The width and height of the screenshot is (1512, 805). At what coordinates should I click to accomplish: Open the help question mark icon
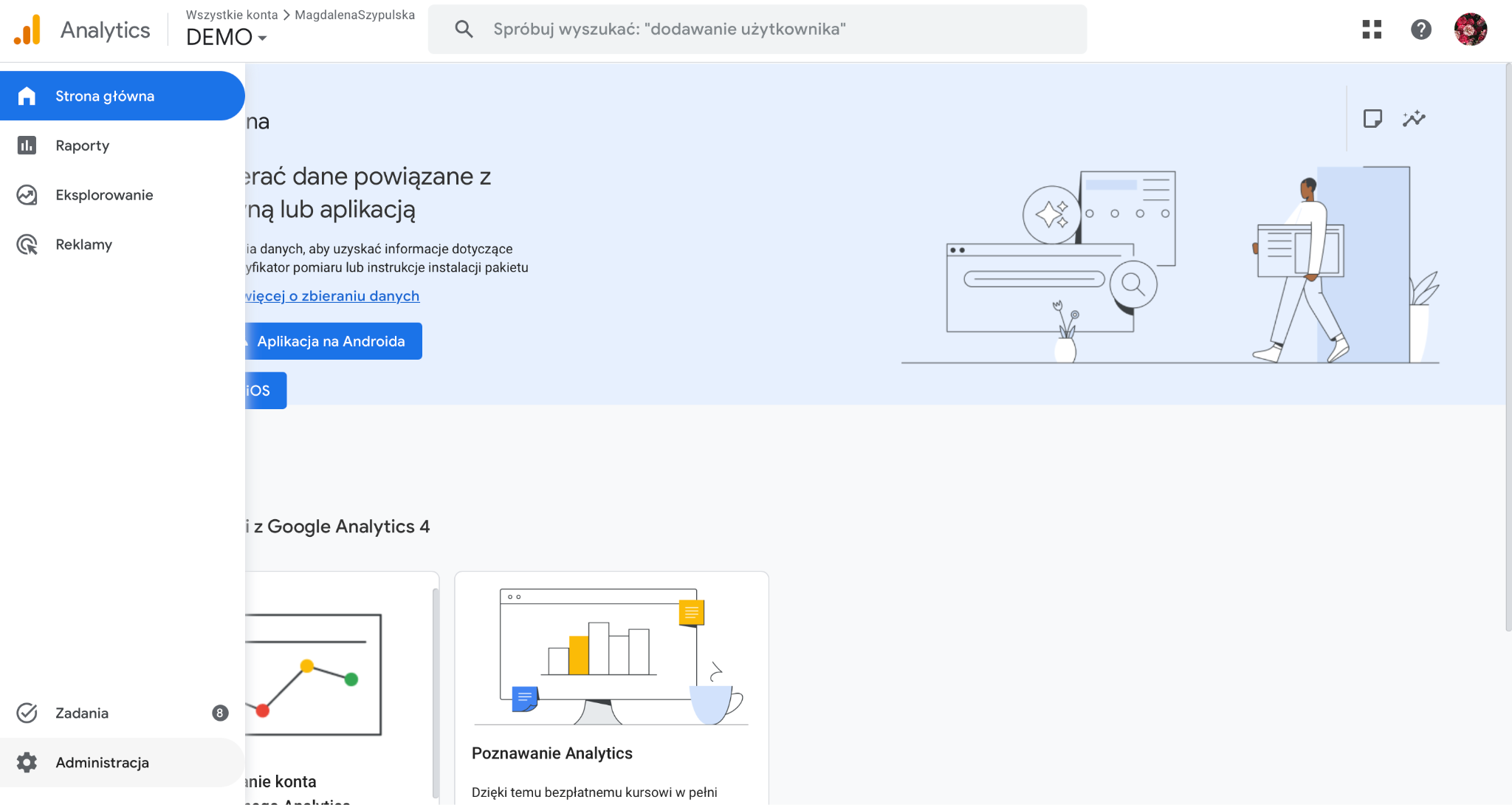click(1420, 30)
